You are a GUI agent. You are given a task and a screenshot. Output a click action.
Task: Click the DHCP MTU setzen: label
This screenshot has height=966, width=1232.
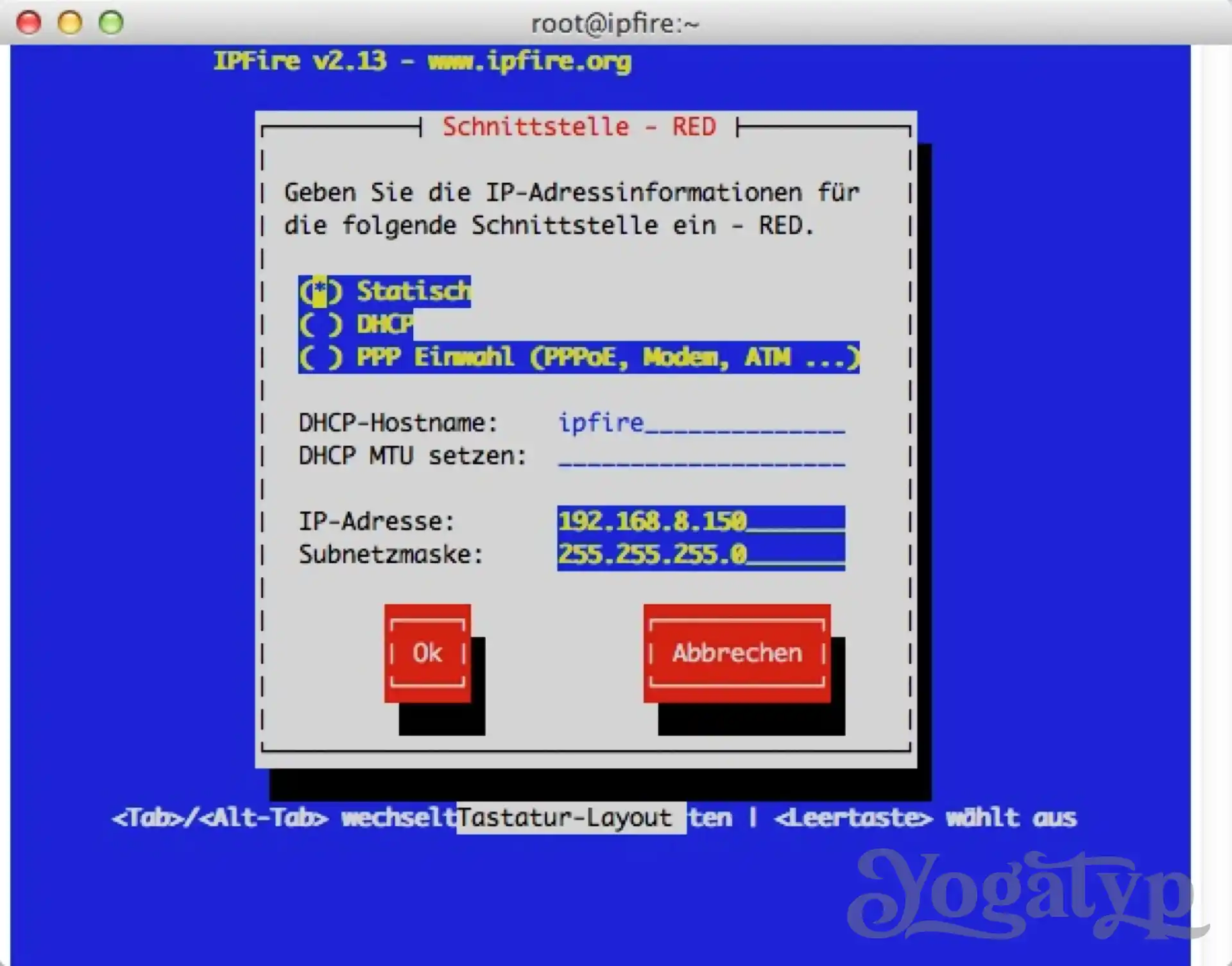pos(413,455)
